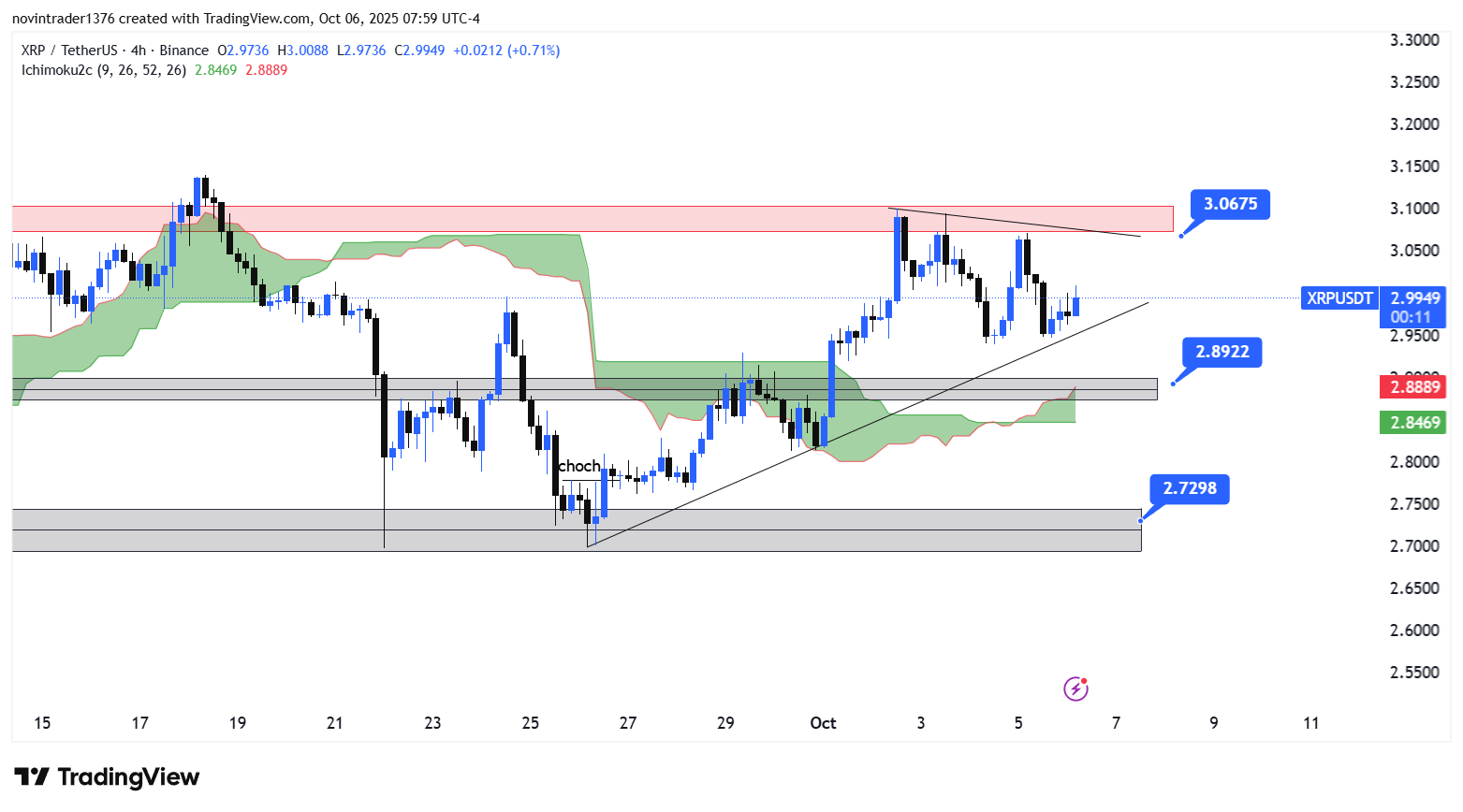Select the 2.8922 price callout label
The height and width of the screenshot is (812, 1463).
(x=1222, y=352)
